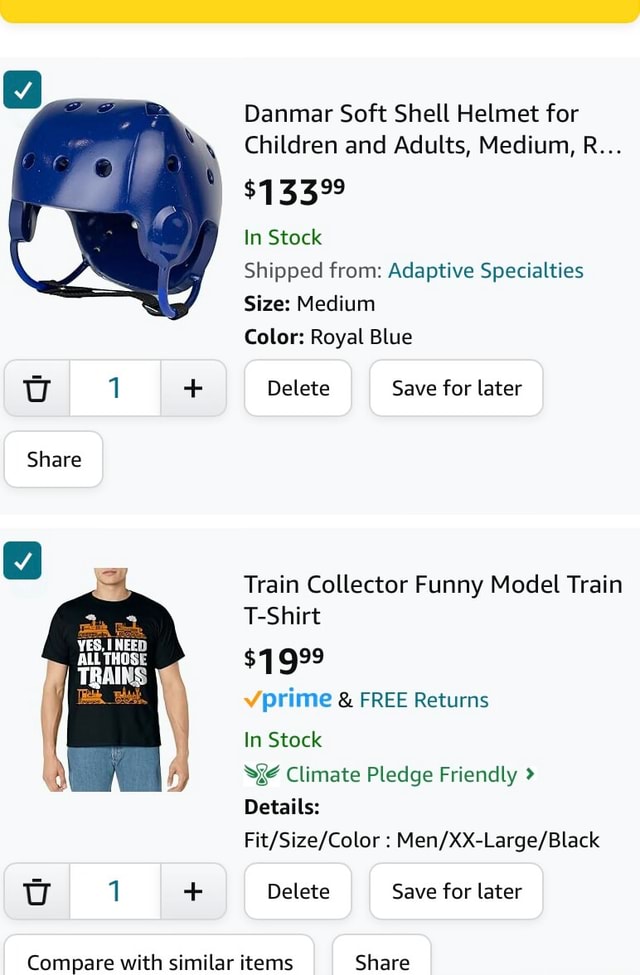
Task: Save the Train T-Shirt for later
Action: [x=456, y=891]
